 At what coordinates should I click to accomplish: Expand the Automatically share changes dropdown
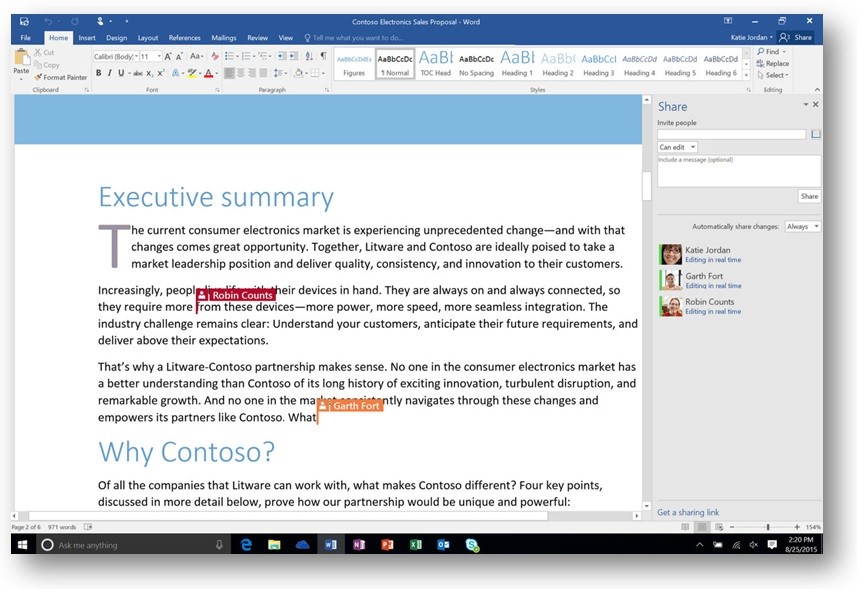coord(802,227)
